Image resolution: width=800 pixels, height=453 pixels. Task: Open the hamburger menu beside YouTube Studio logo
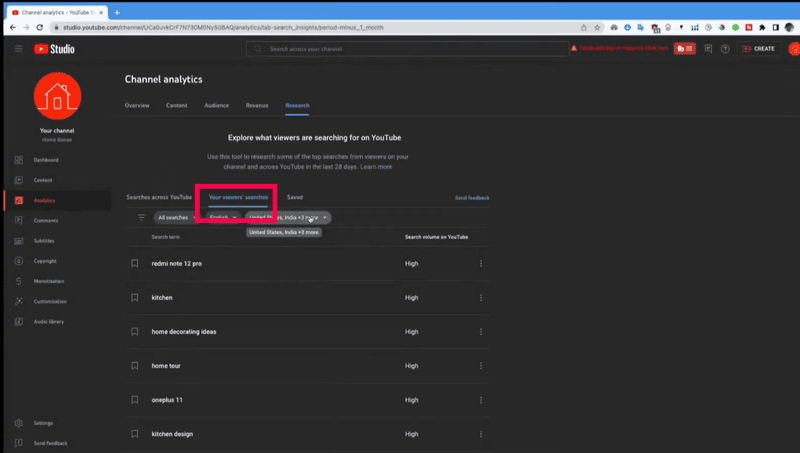click(x=18, y=48)
